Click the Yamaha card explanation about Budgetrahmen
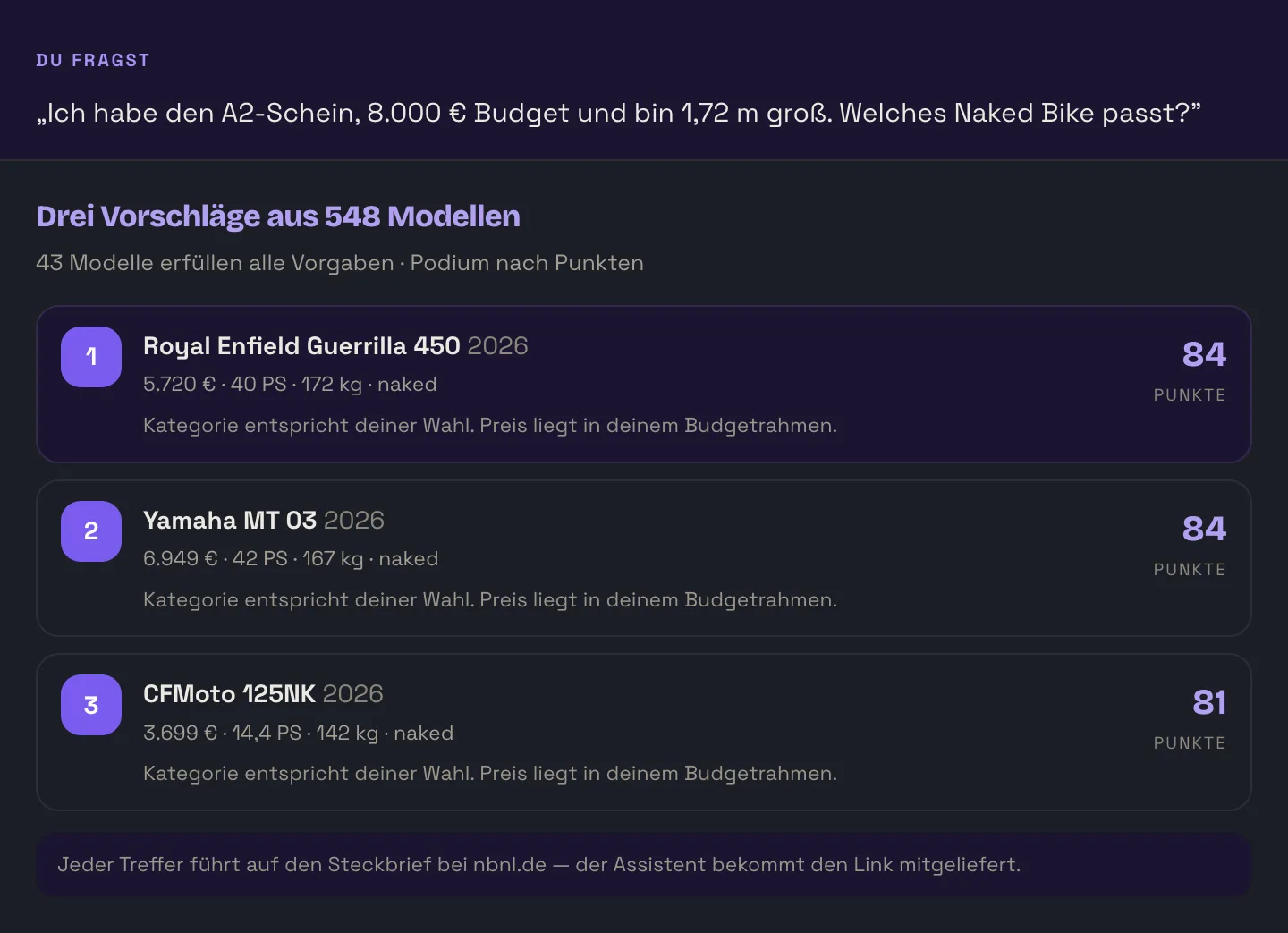1288x933 pixels. (x=490, y=600)
